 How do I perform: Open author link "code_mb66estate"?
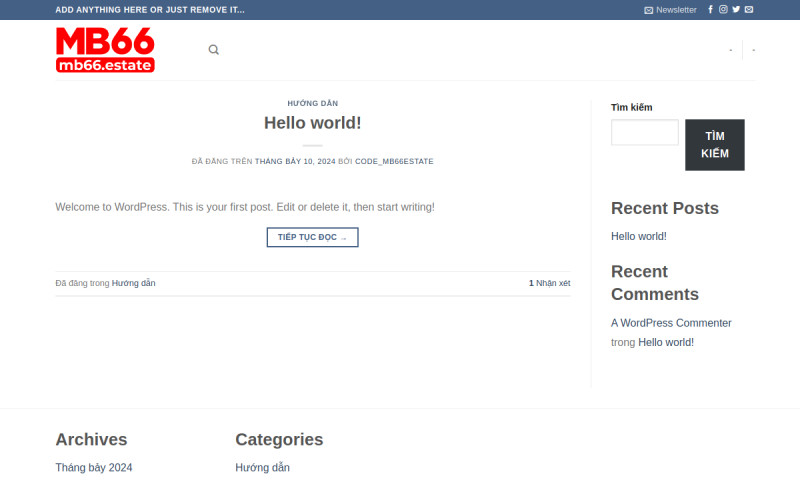[x=394, y=161]
